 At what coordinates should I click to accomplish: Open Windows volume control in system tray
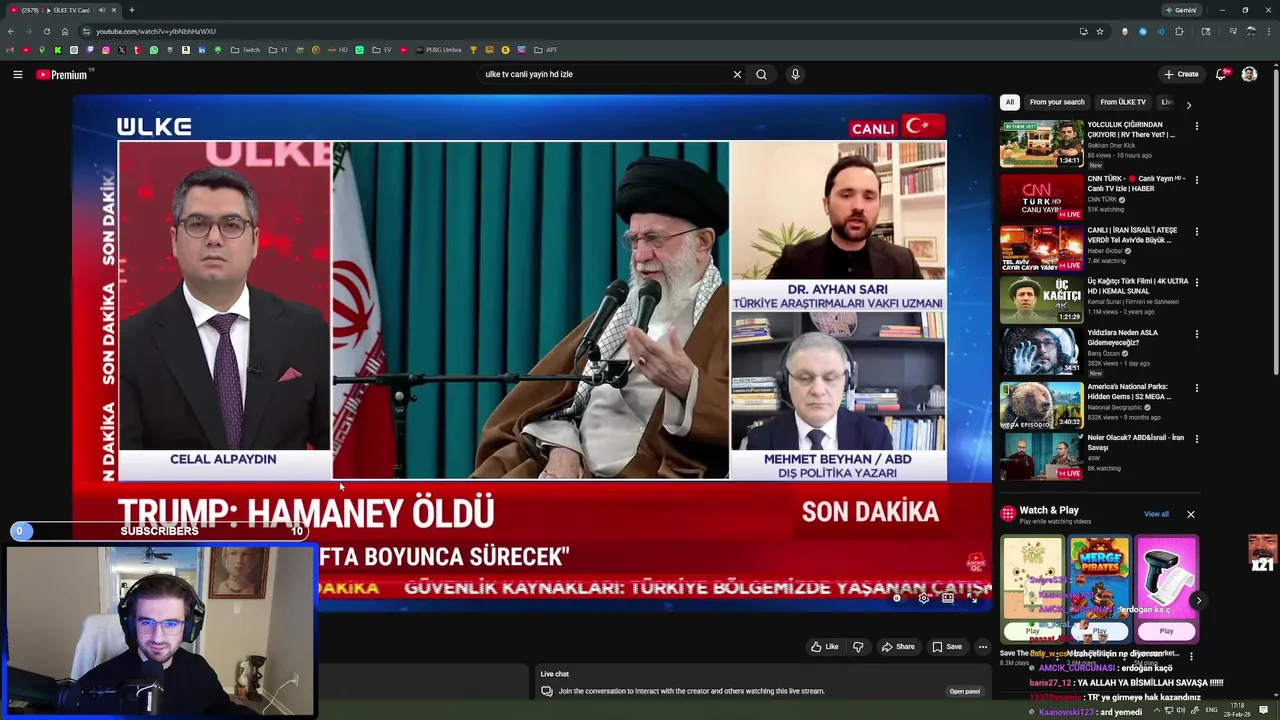coord(1181,710)
